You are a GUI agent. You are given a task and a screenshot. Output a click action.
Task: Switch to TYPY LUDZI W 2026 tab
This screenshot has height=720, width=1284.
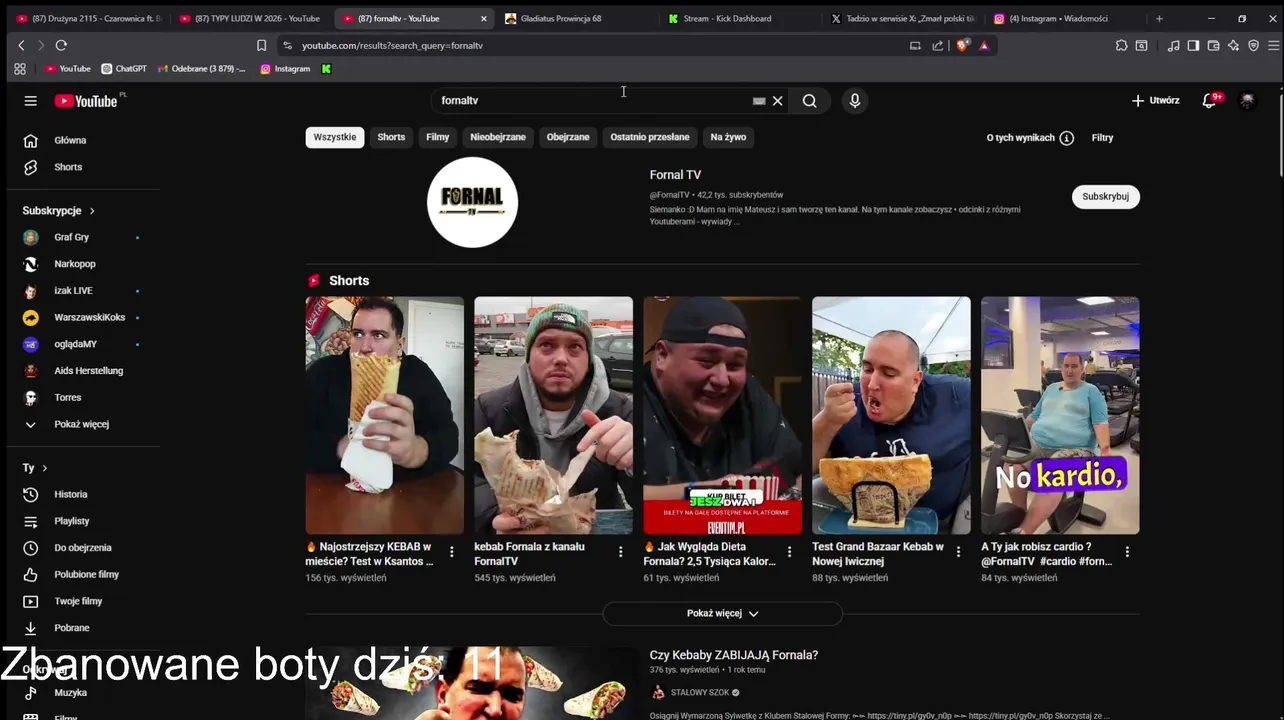[250, 18]
